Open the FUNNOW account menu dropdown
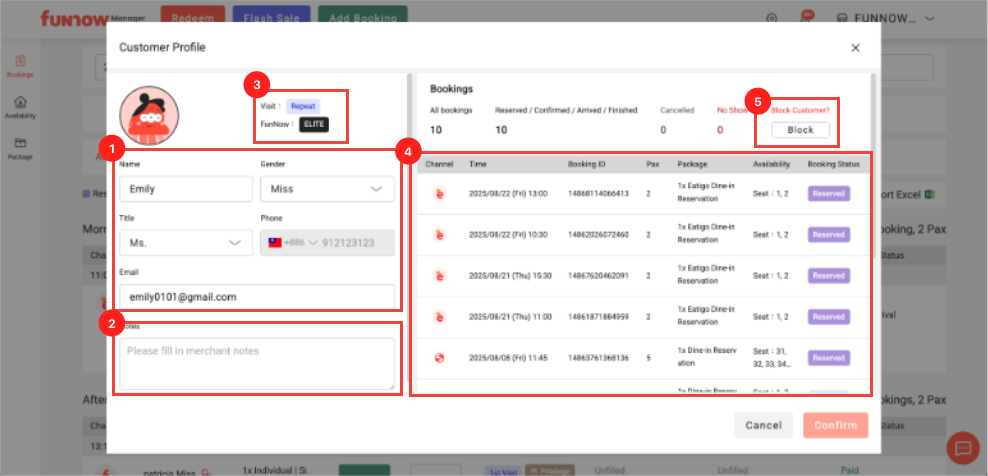 pyautogui.click(x=887, y=18)
